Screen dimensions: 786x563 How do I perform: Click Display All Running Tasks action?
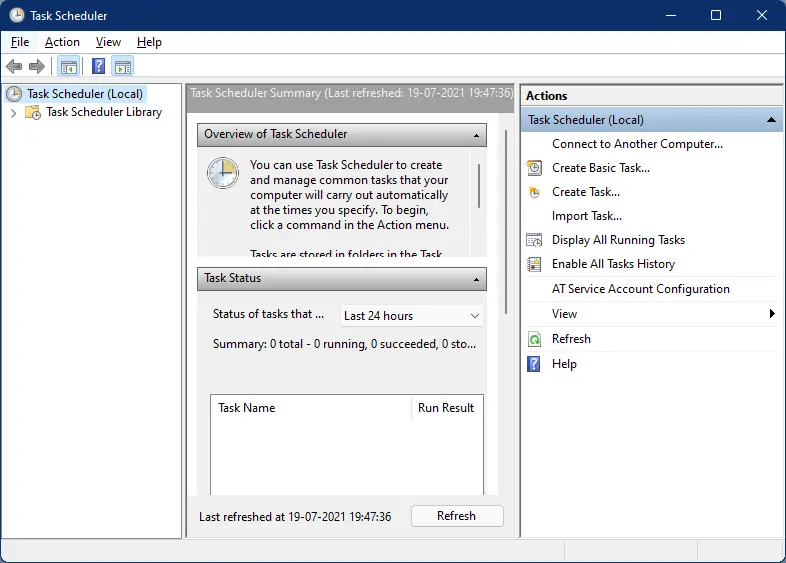618,240
